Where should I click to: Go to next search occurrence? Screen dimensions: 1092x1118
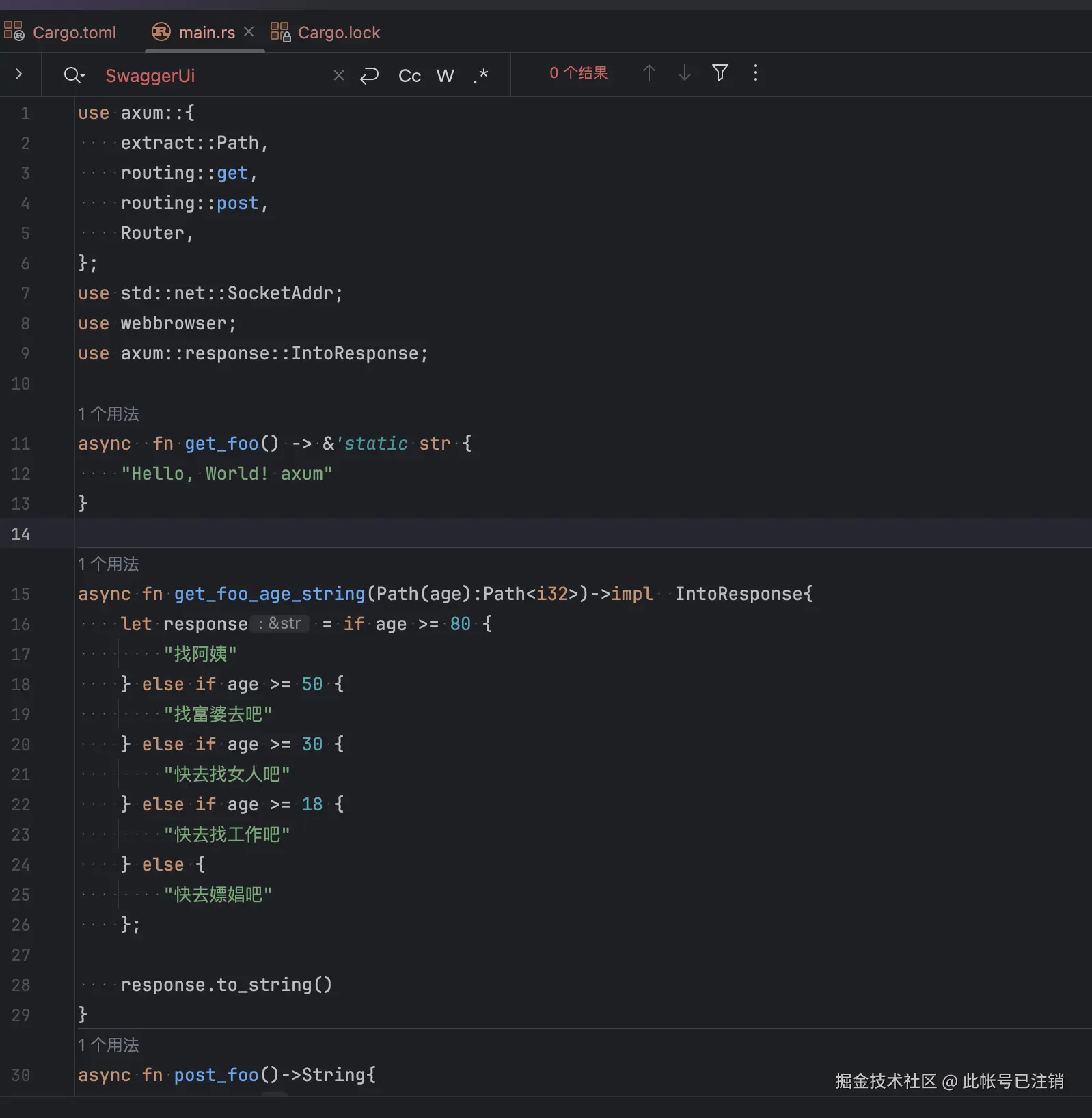tap(685, 73)
